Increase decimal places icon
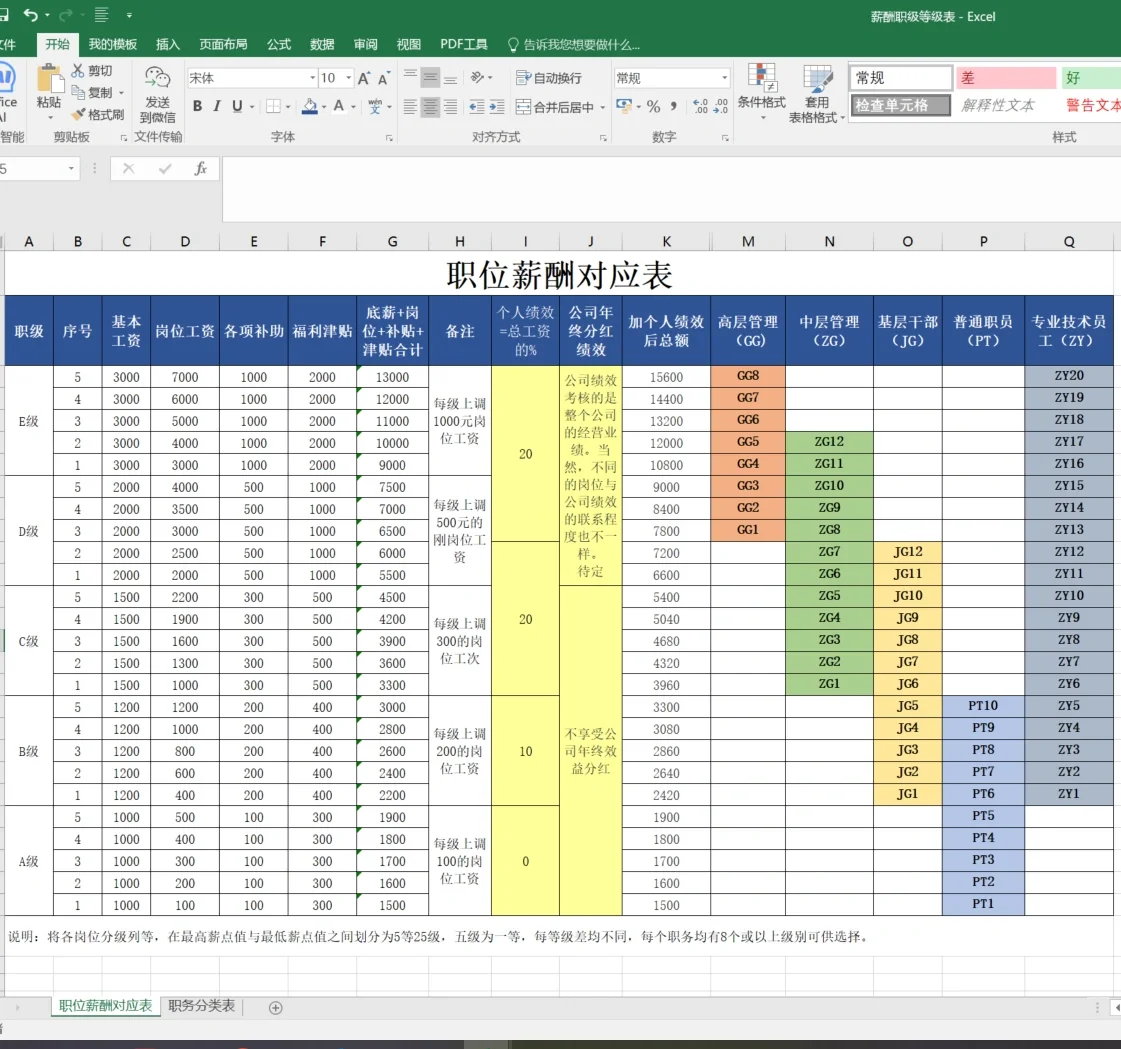The height and width of the screenshot is (1049, 1121). coord(701,107)
